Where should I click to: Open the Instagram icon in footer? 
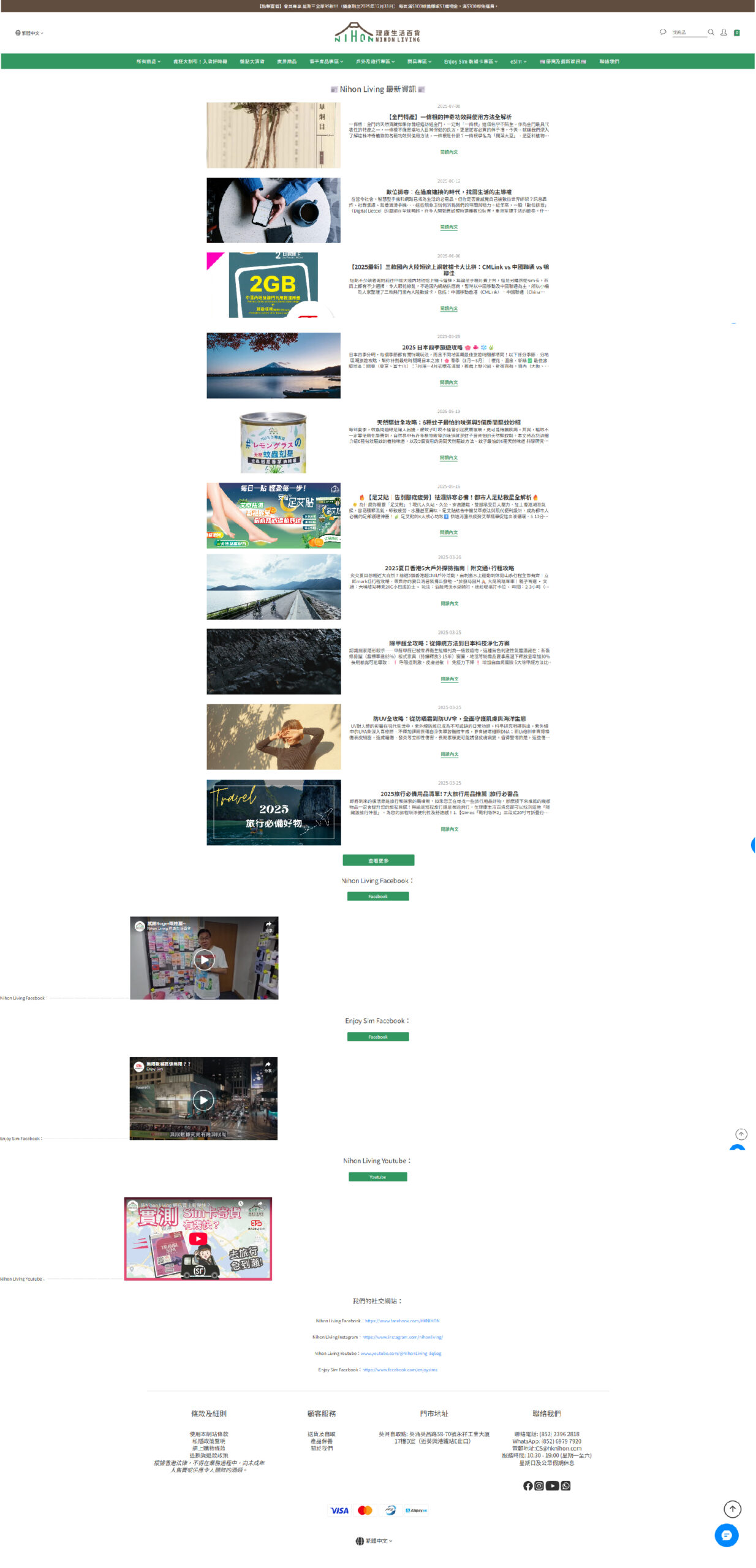click(539, 1485)
